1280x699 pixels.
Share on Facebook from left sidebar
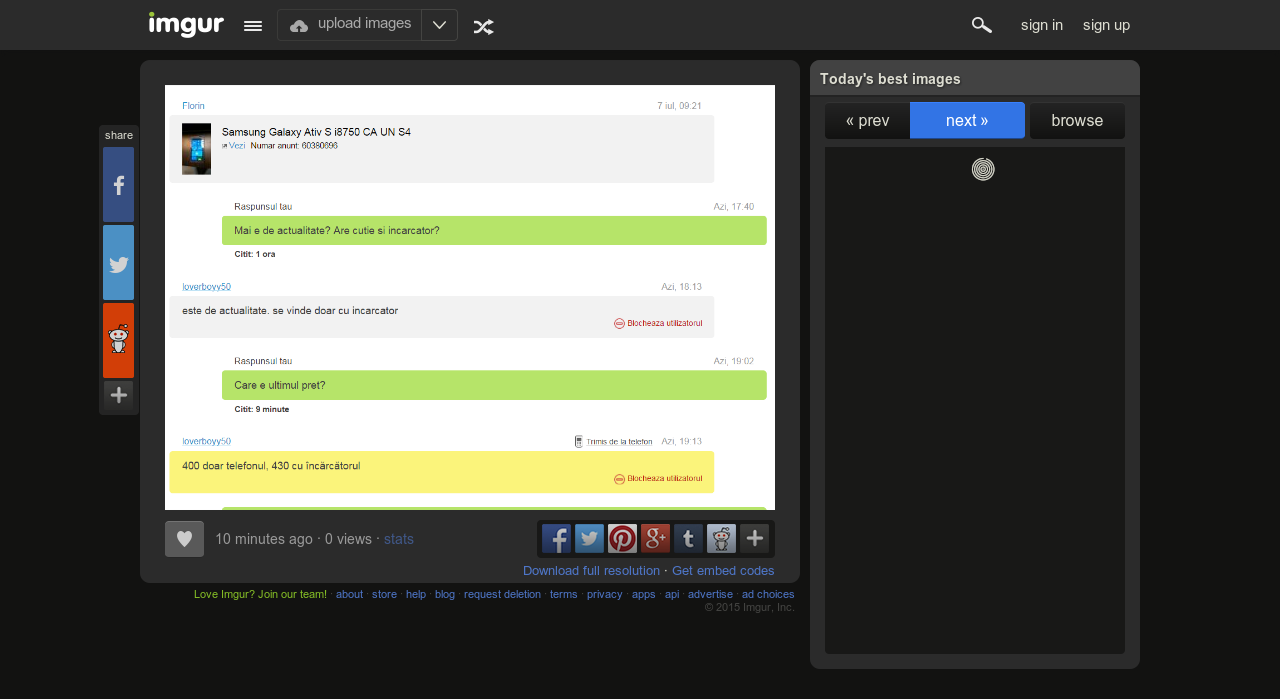[x=118, y=185]
